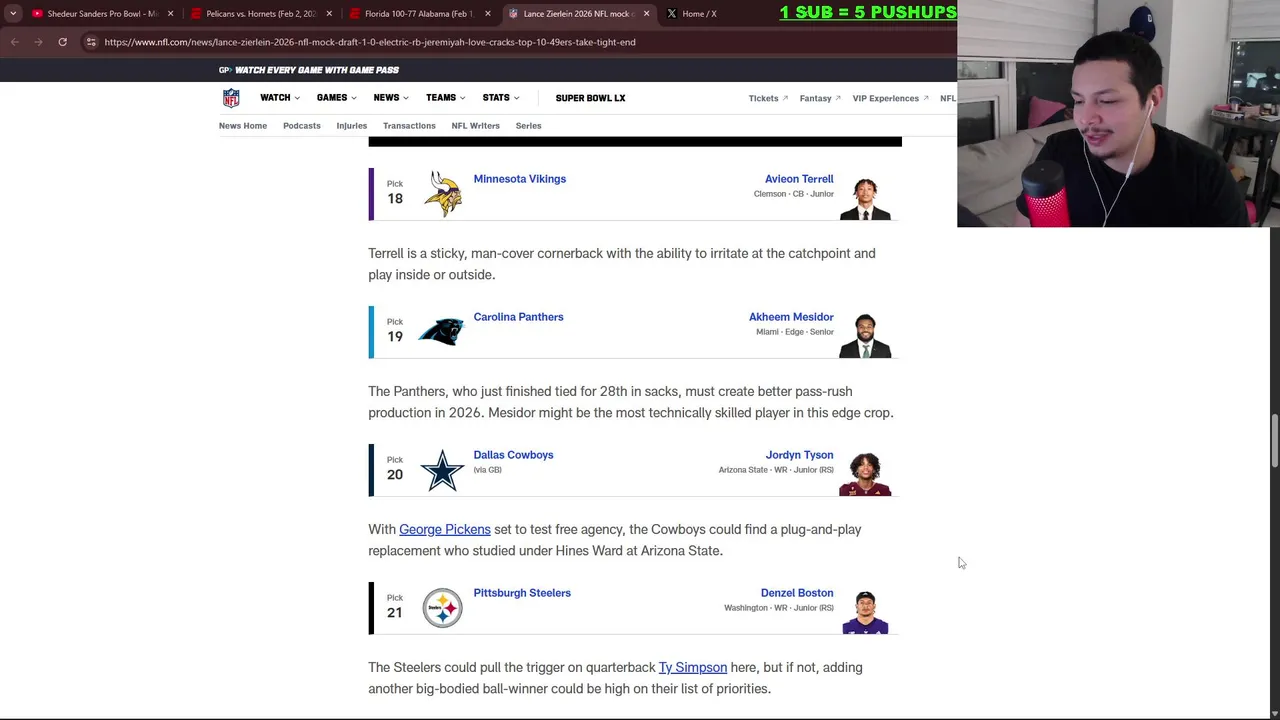
Task: Click the browser back arrow
Action: (14, 42)
